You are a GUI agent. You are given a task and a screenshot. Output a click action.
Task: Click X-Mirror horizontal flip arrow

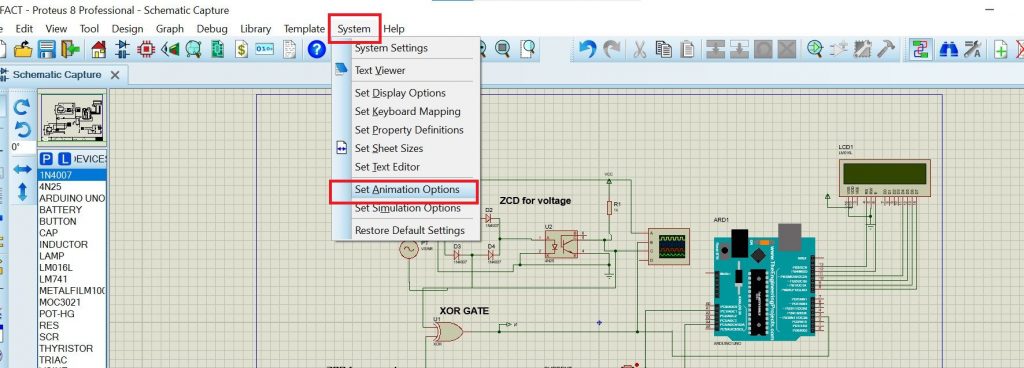click(22, 169)
